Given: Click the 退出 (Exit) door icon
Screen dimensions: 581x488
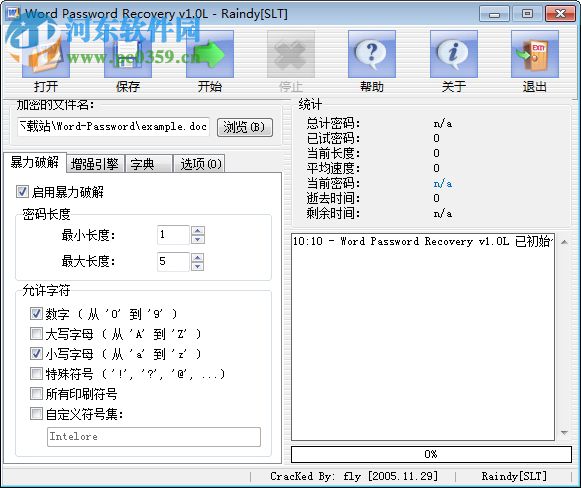Looking at the screenshot, I should click(x=535, y=54).
